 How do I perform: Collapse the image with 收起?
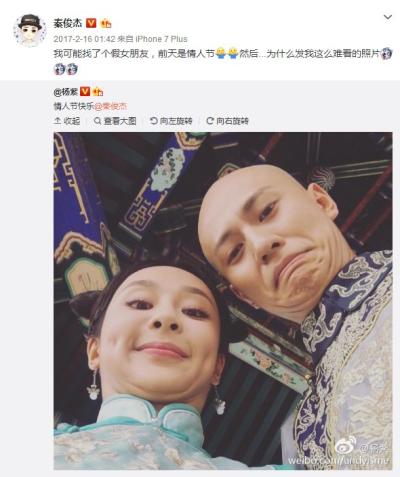click(x=67, y=121)
